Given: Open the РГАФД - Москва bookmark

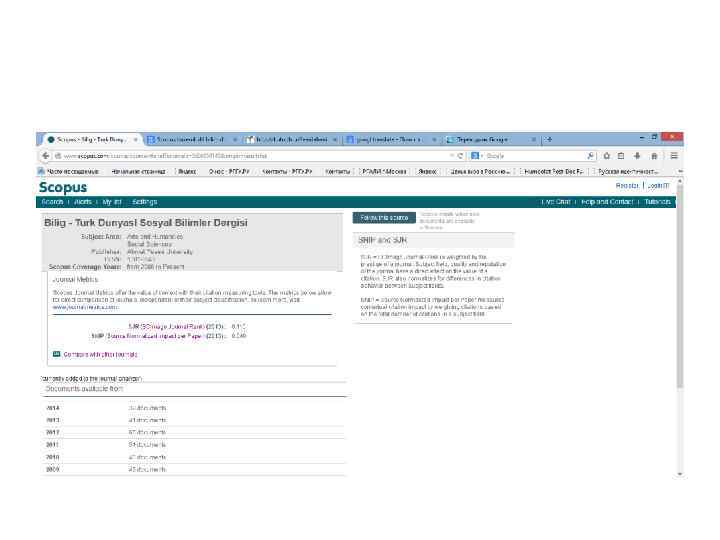Looking at the screenshot, I should [384, 171].
